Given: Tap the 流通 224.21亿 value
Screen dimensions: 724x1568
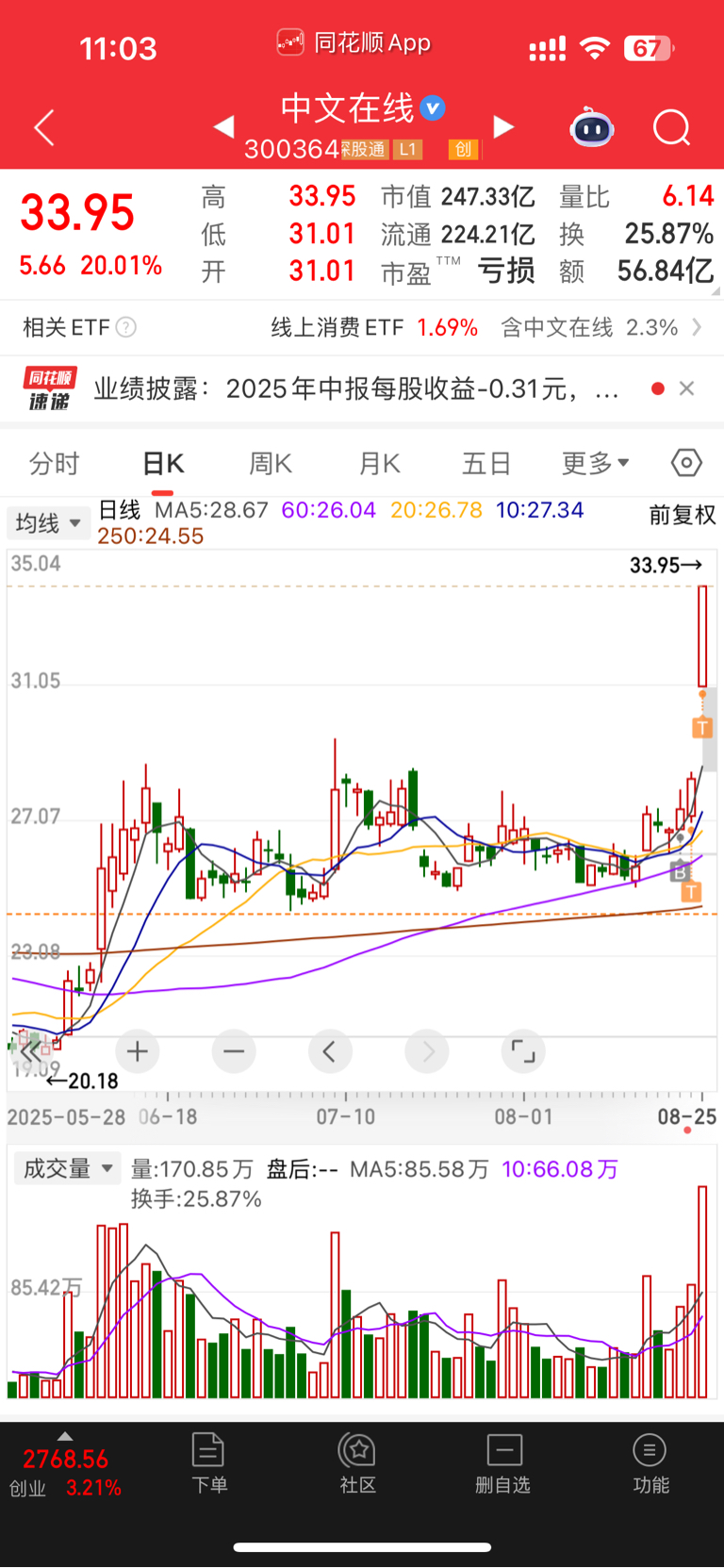Looking at the screenshot, I should 457,234.
